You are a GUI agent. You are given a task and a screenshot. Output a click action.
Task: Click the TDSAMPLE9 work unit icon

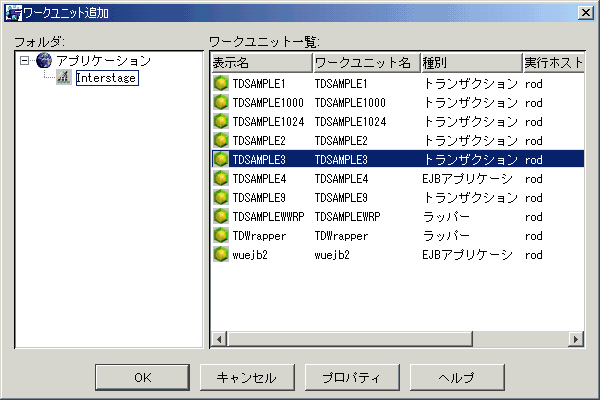tap(221, 198)
